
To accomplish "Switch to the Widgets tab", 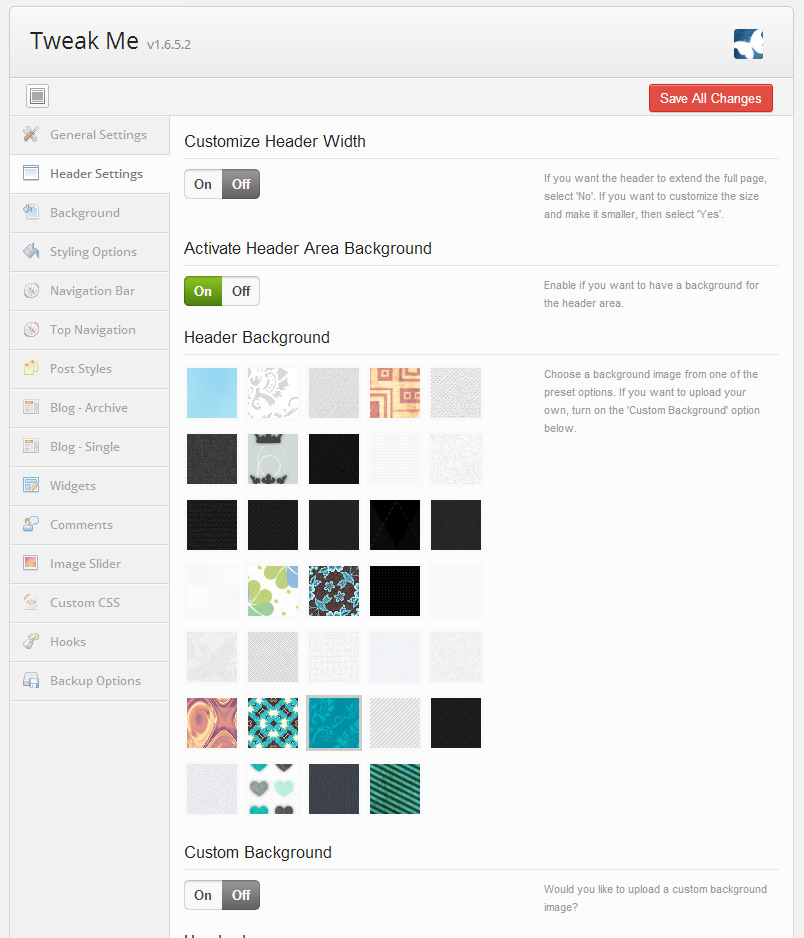I will (x=73, y=486).
